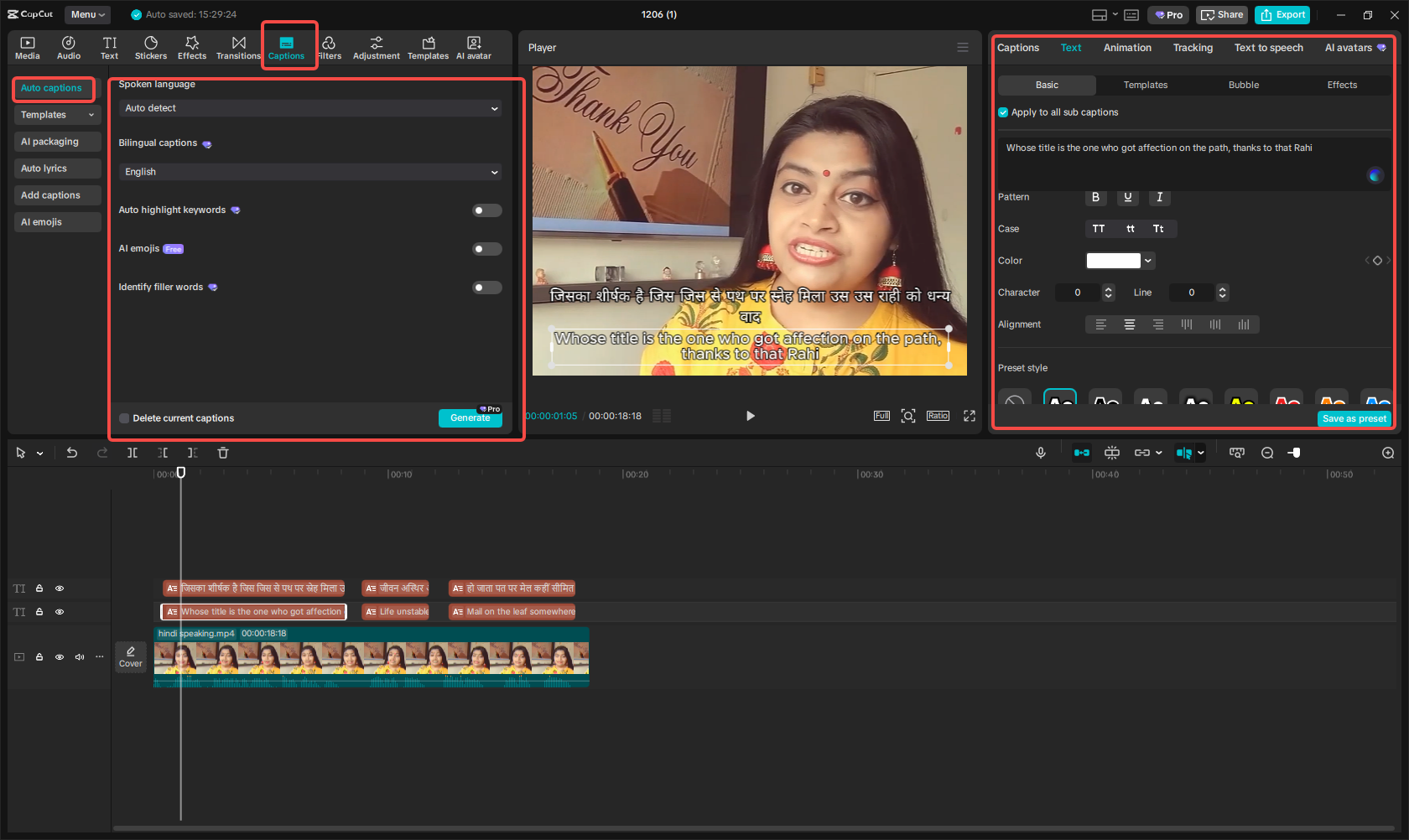Switch to the Animation tab

click(x=1126, y=48)
